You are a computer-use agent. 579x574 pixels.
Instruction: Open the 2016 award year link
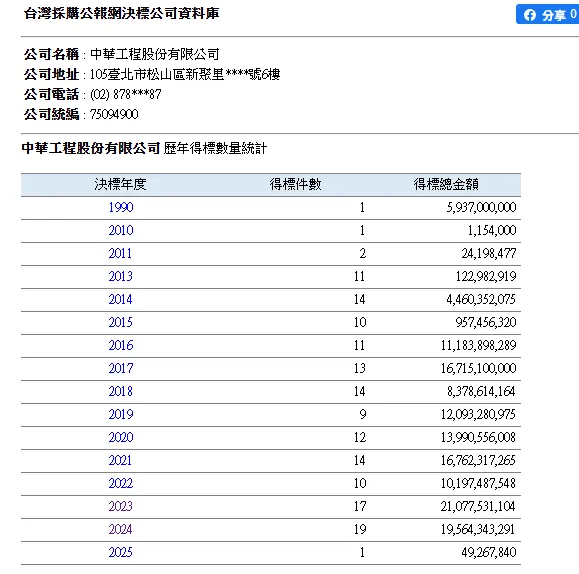coord(121,345)
